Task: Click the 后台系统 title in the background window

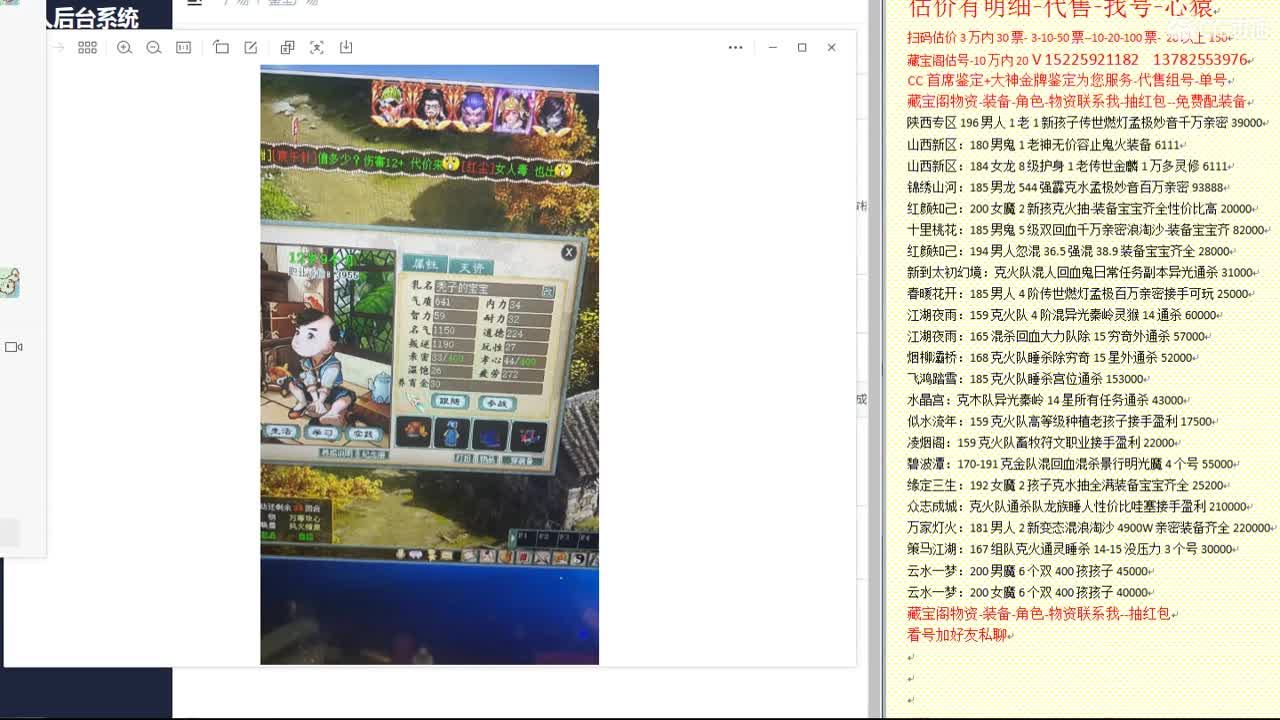Action: 94,17
